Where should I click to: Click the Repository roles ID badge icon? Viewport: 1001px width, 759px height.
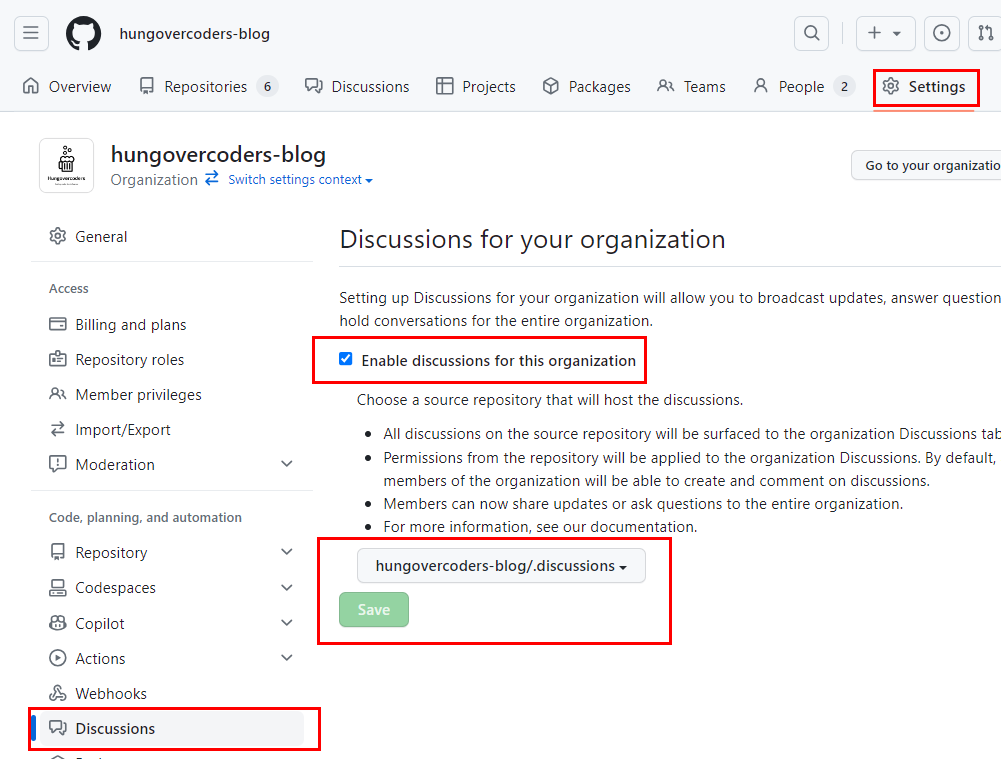coord(57,359)
